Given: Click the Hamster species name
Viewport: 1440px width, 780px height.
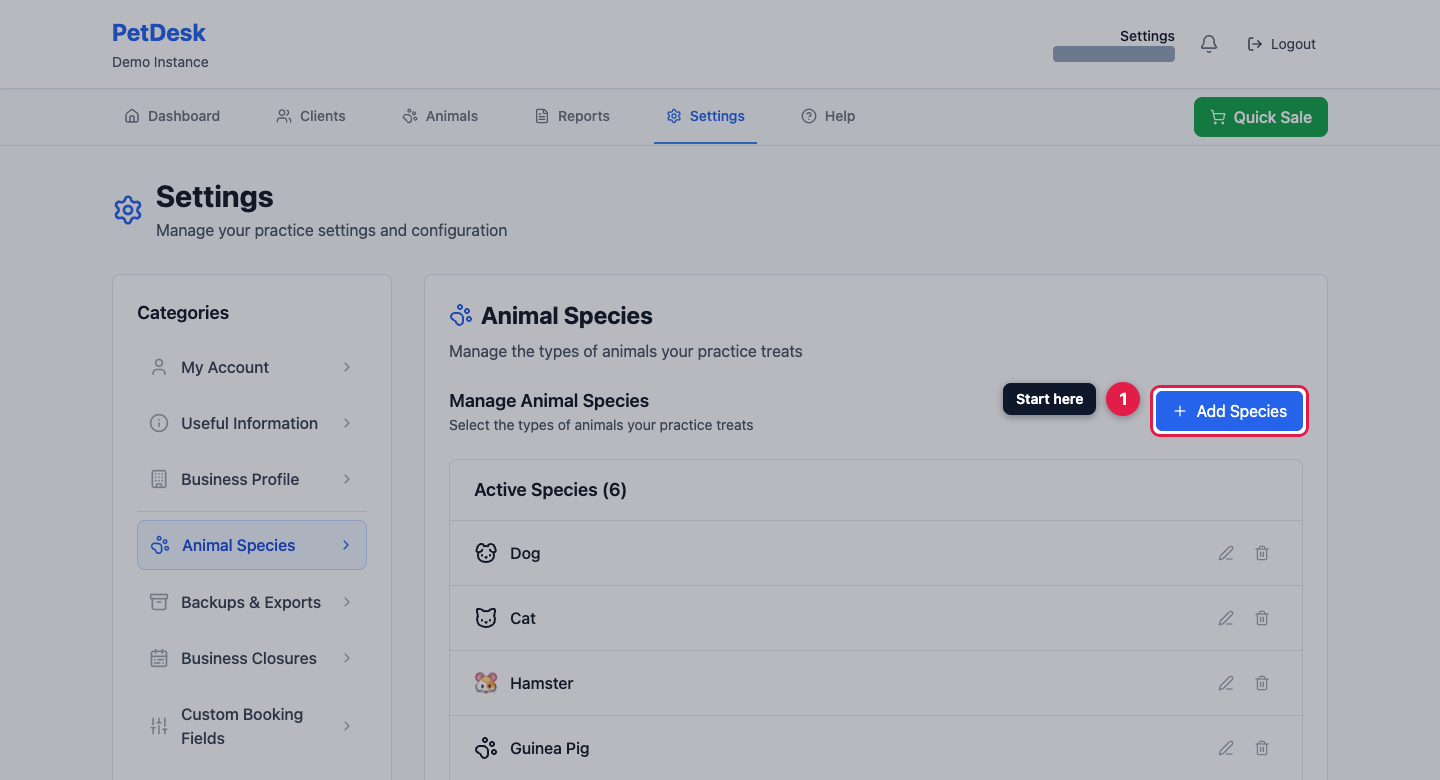Looking at the screenshot, I should 542,683.
